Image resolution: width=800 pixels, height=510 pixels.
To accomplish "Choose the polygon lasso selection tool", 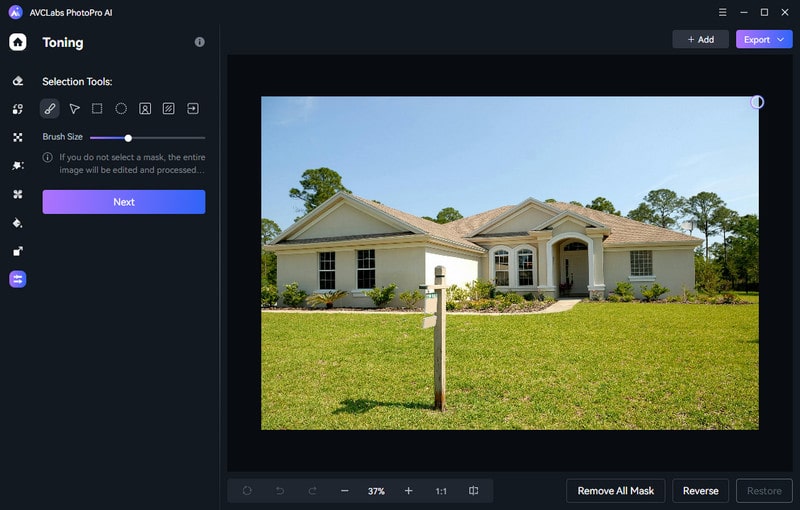I will click(x=74, y=108).
